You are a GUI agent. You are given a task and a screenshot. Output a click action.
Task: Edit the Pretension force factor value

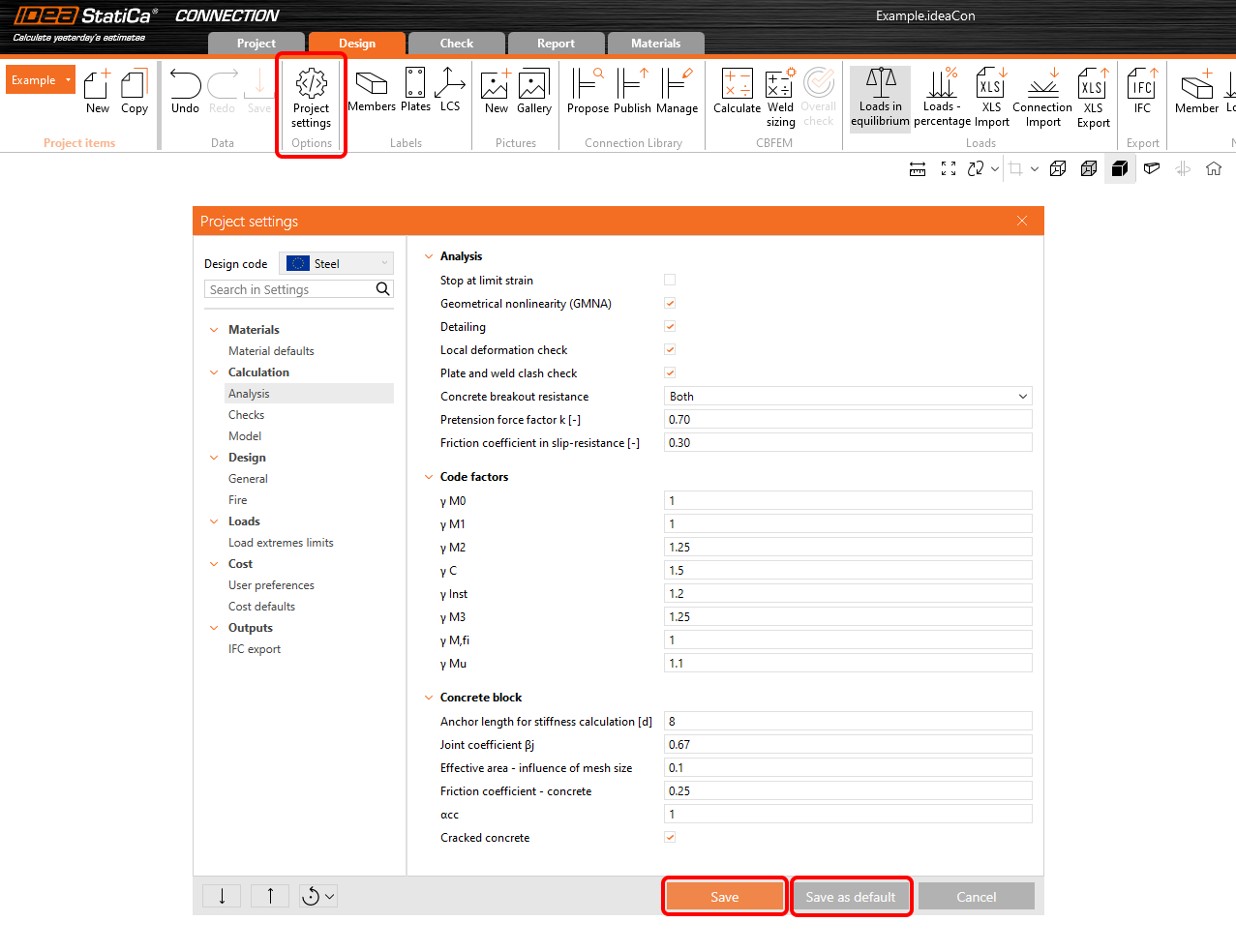pyautogui.click(x=847, y=419)
